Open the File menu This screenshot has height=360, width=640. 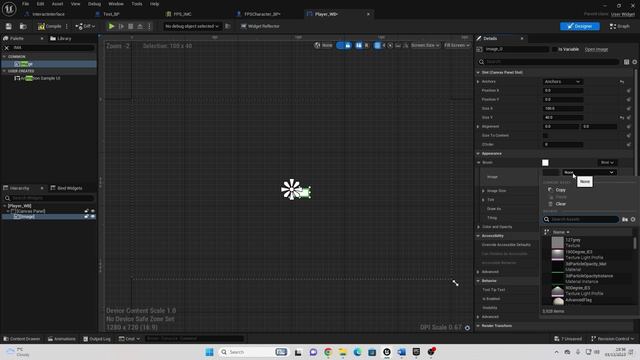coord(25,4)
